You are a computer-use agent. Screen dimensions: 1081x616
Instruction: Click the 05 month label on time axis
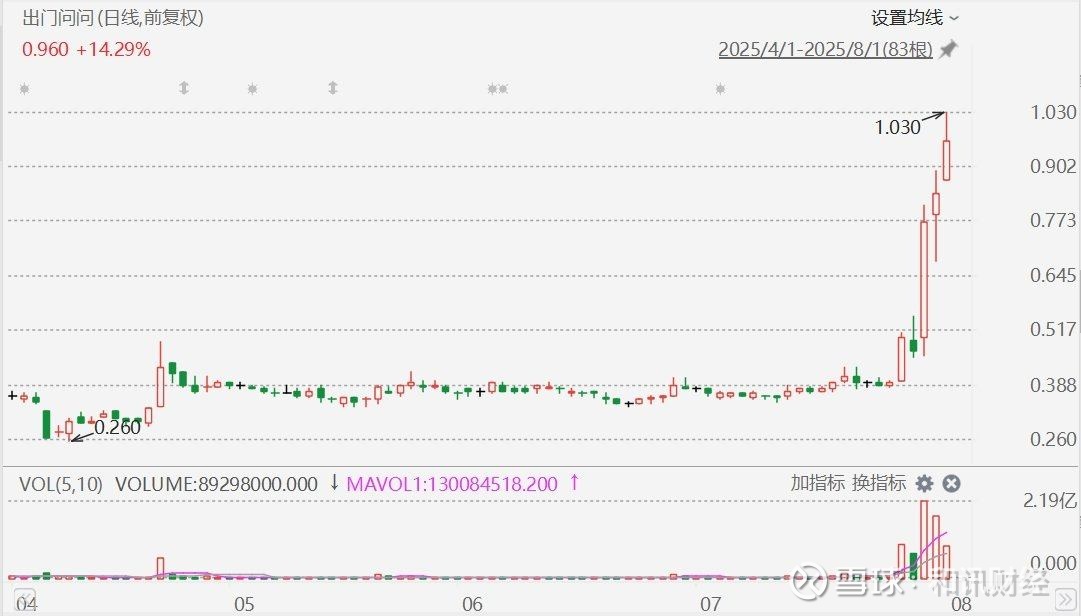(x=244, y=604)
